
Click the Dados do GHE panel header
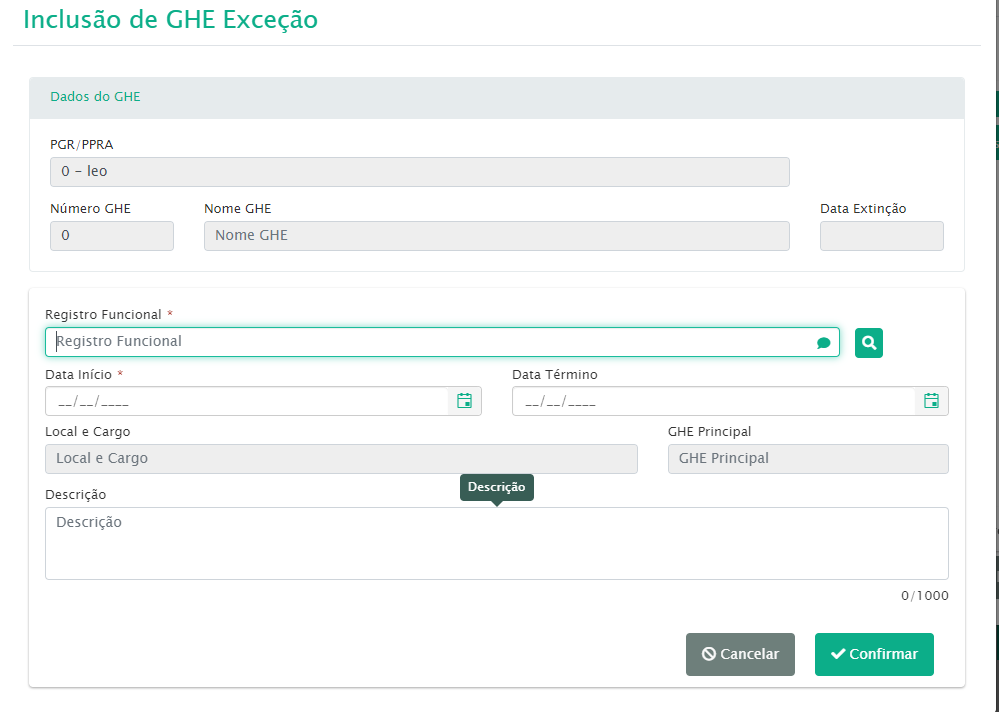pos(496,98)
